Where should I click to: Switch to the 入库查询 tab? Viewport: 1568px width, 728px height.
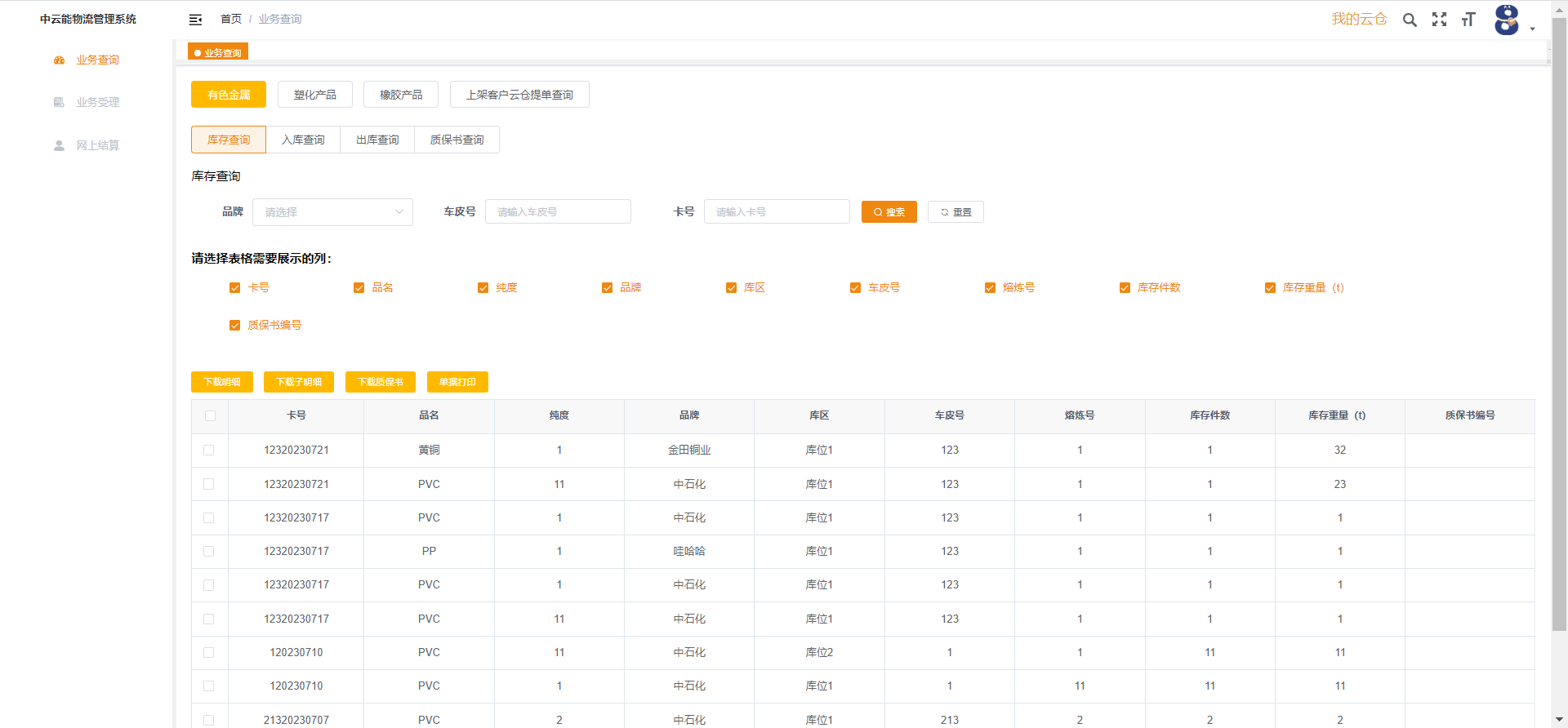(x=303, y=140)
